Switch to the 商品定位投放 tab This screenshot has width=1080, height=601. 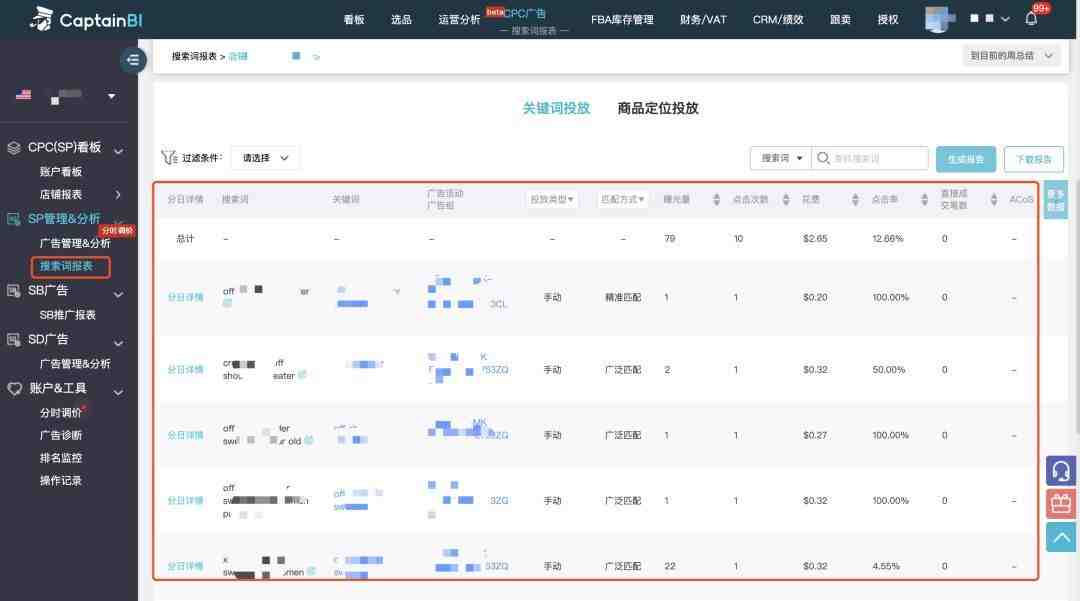[x=658, y=108]
